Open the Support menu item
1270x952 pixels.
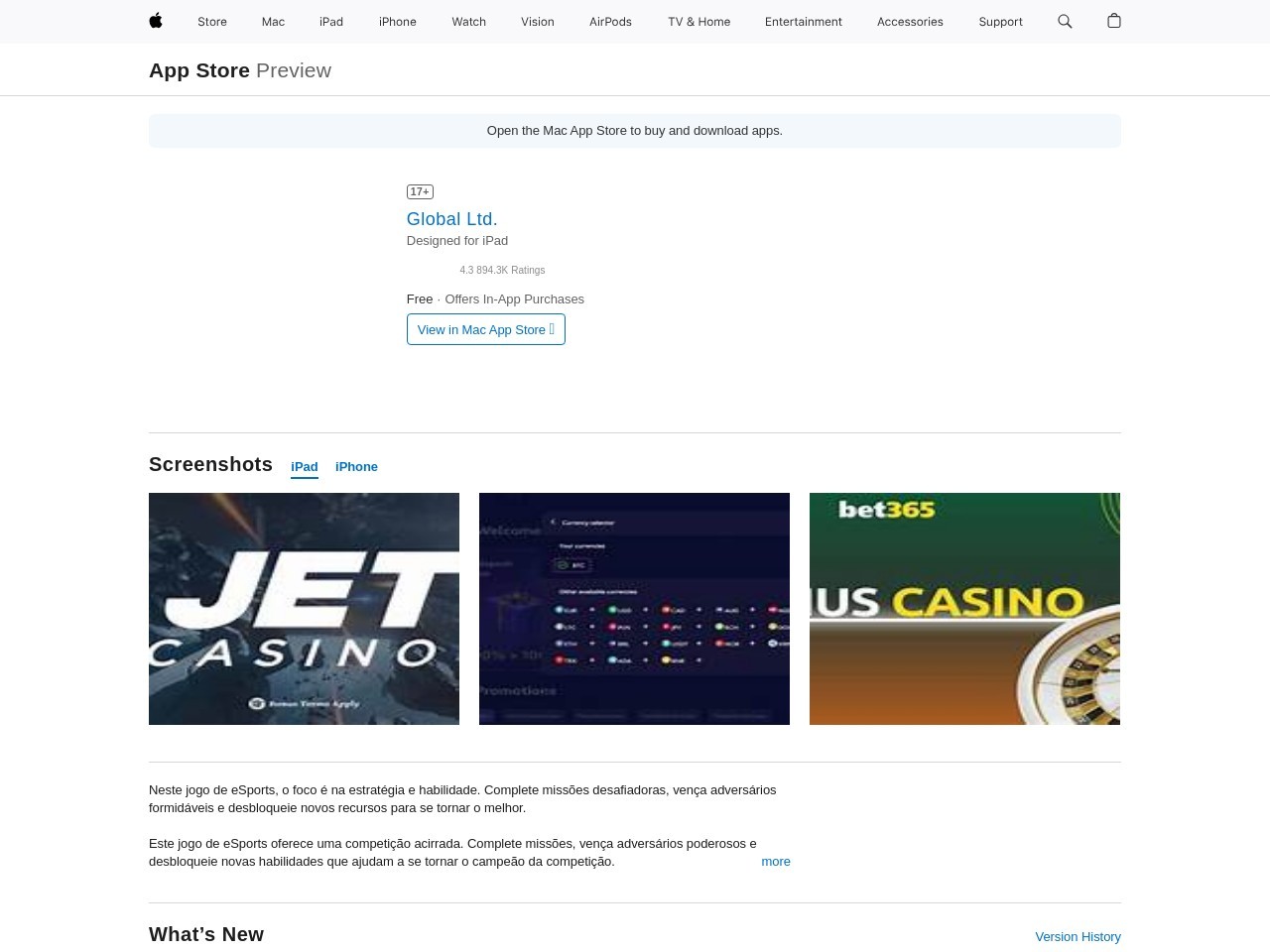click(x=1000, y=22)
